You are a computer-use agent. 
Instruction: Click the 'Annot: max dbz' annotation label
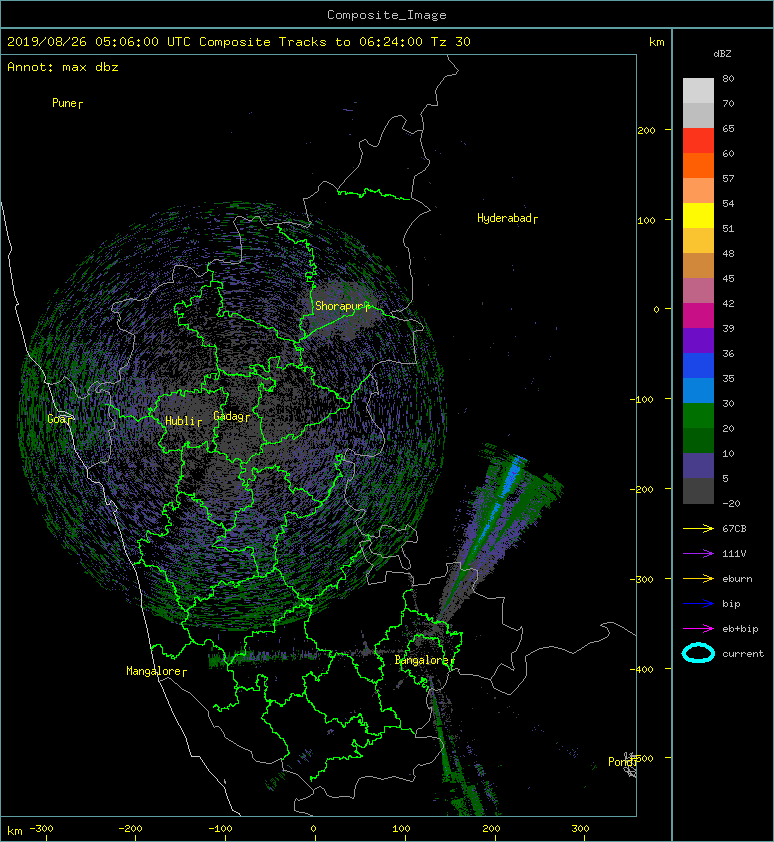63,67
